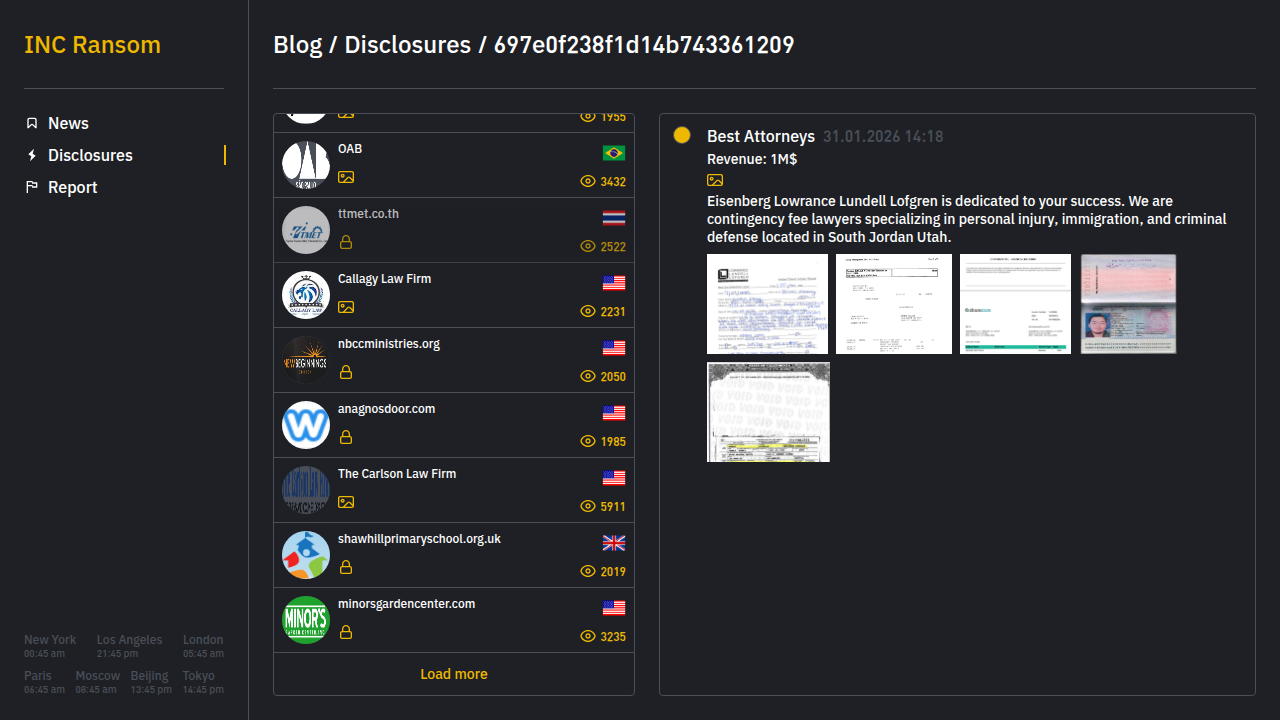
Task: Click the lightning bolt icon beside Disclosures
Action: pyautogui.click(x=32, y=155)
